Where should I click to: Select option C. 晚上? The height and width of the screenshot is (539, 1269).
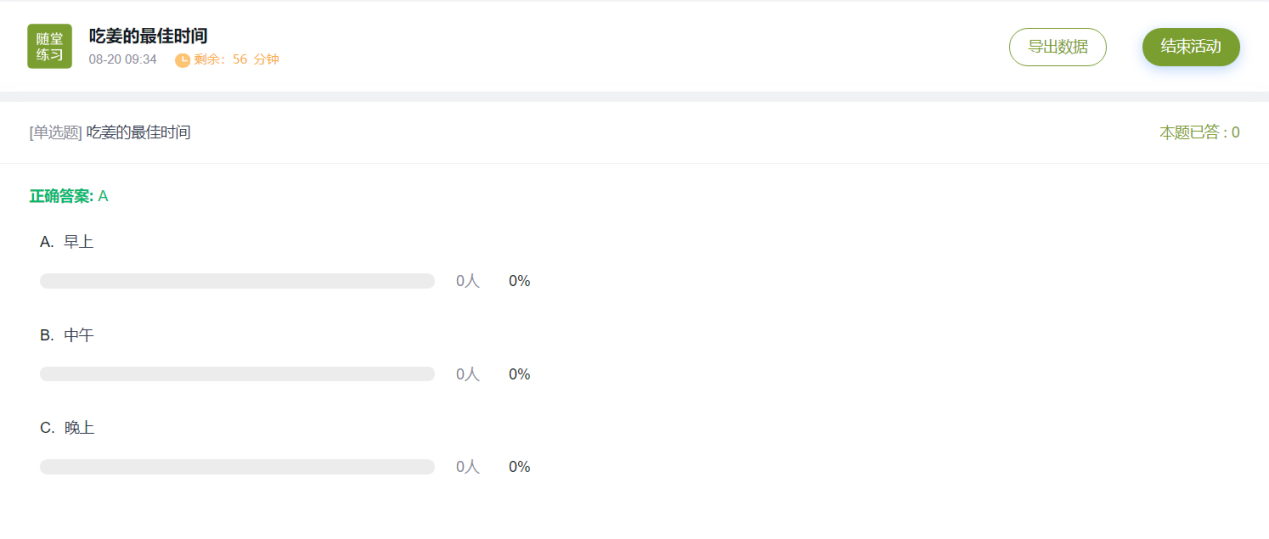[67, 428]
